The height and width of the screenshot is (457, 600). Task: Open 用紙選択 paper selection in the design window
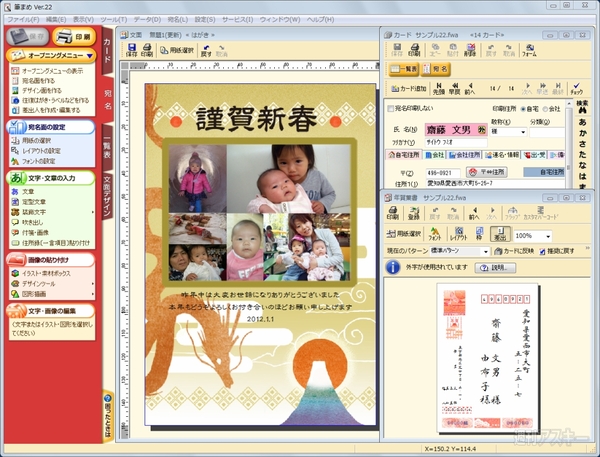[x=176, y=50]
